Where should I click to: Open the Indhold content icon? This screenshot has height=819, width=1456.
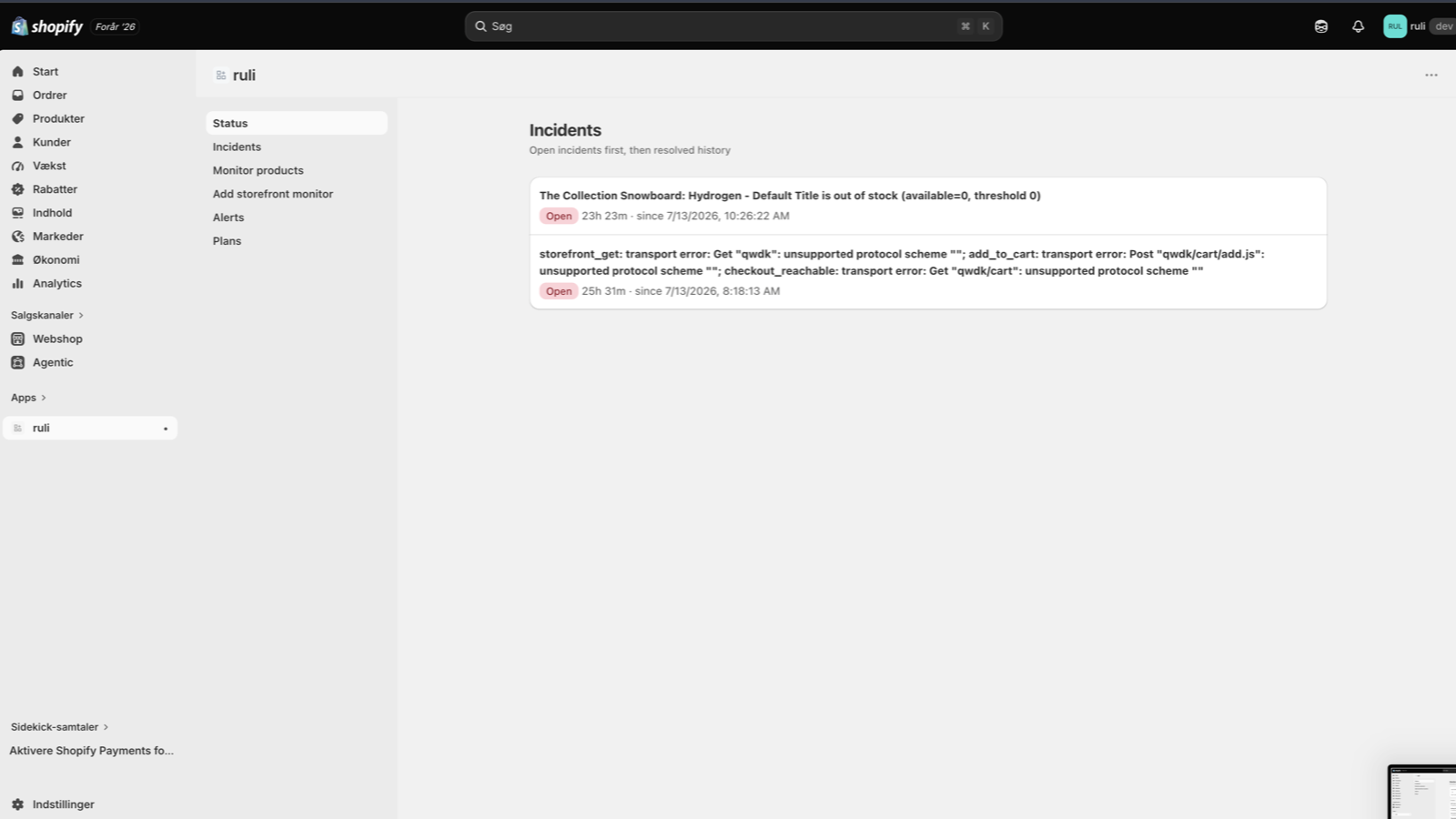click(x=17, y=213)
